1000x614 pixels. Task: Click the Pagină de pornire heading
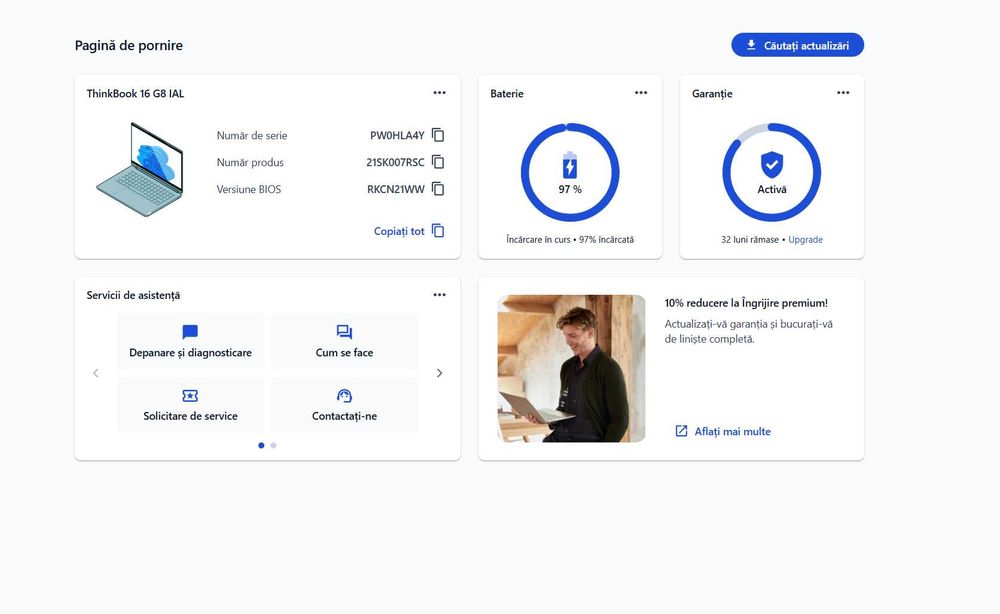click(x=129, y=45)
